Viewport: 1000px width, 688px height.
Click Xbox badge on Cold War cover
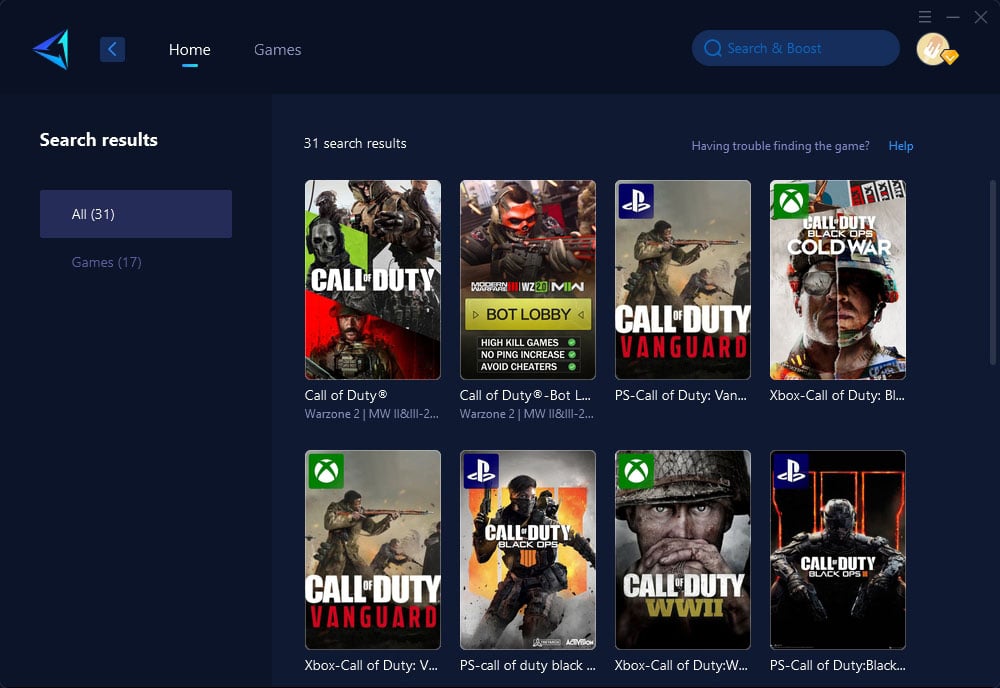click(x=791, y=201)
